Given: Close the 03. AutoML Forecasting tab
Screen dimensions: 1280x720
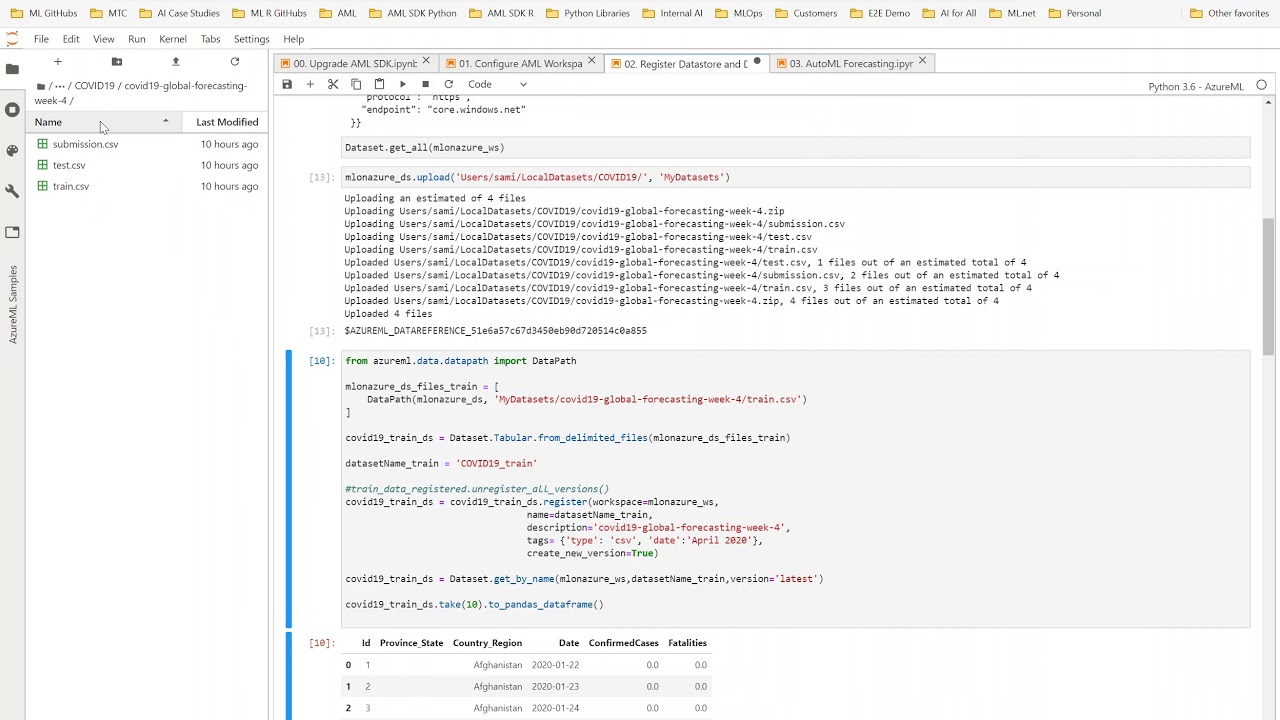Looking at the screenshot, I should click(922, 62).
